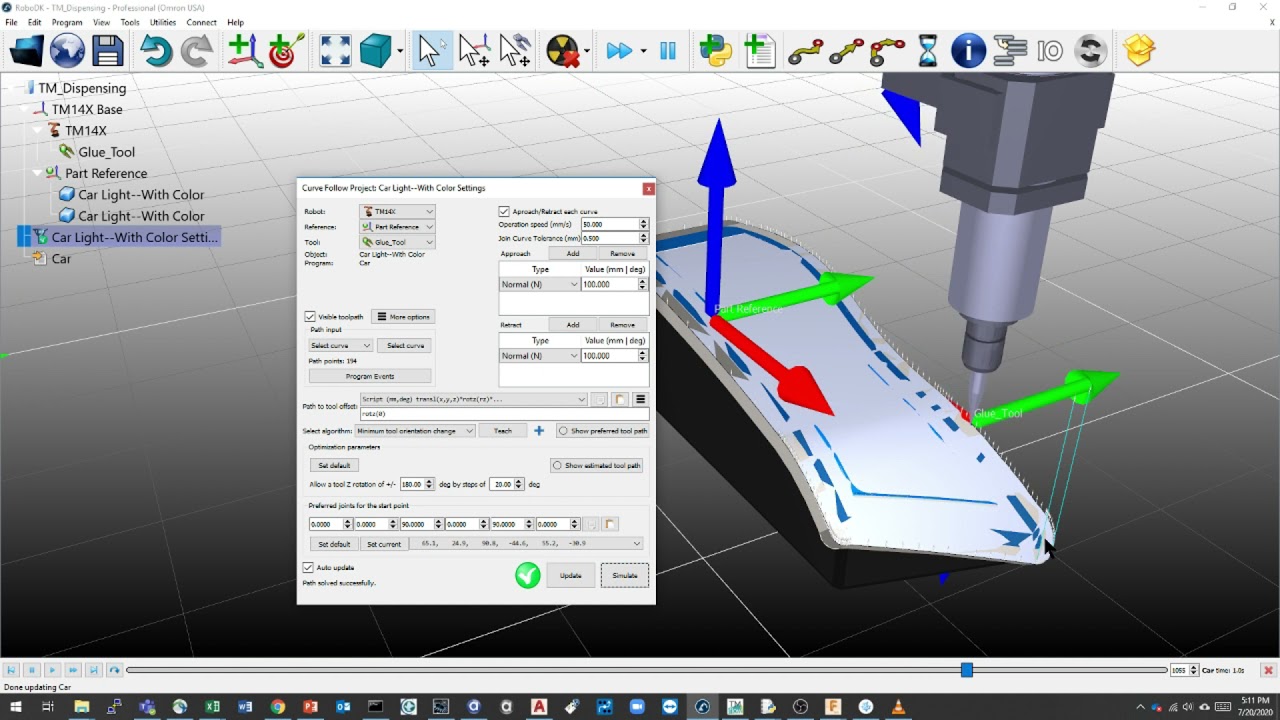Screen dimensions: 1280x720
Task: Select the isometric view cube icon
Action: click(375, 50)
